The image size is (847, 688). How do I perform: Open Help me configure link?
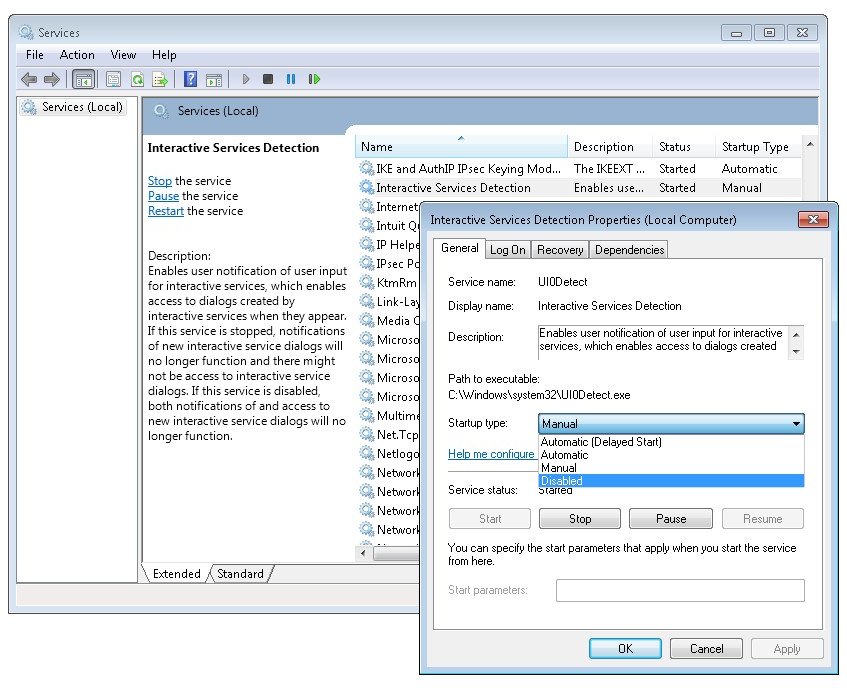[491, 454]
